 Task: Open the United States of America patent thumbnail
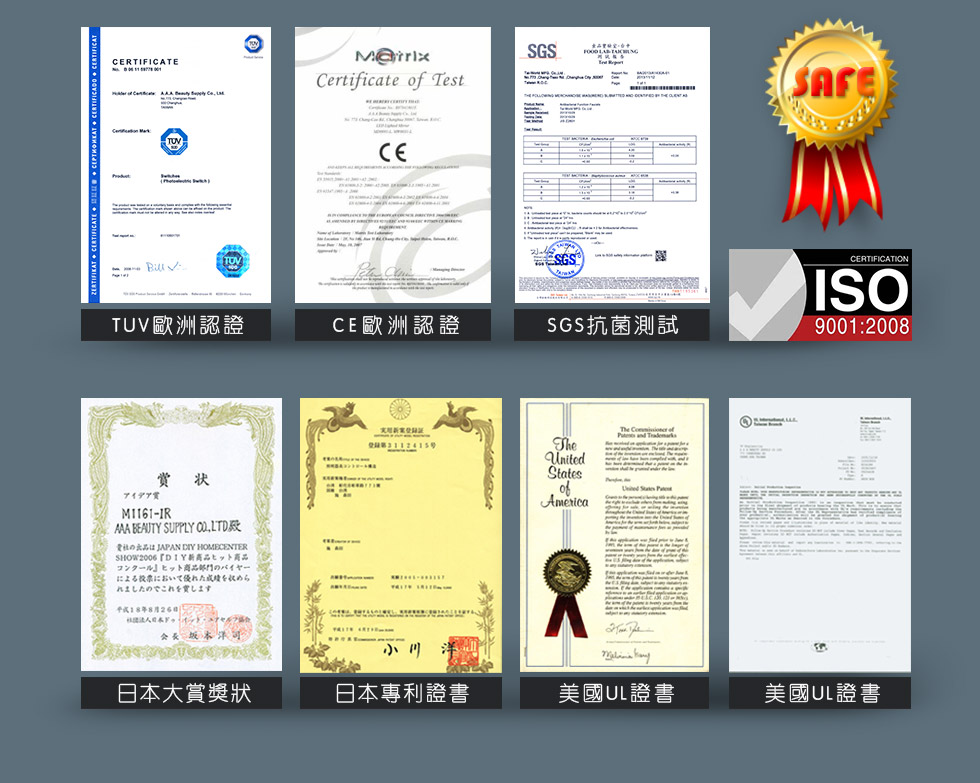click(x=614, y=535)
